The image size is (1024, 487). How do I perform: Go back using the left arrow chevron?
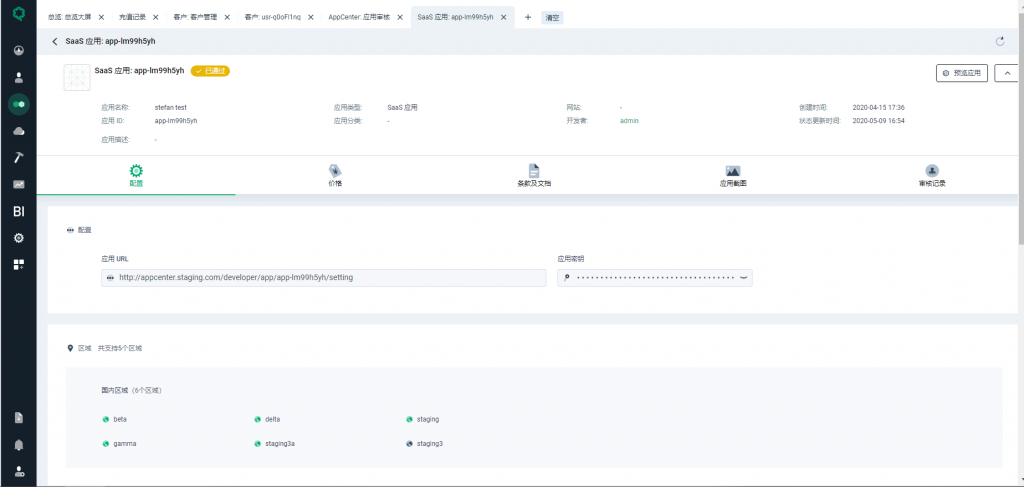[x=55, y=41]
